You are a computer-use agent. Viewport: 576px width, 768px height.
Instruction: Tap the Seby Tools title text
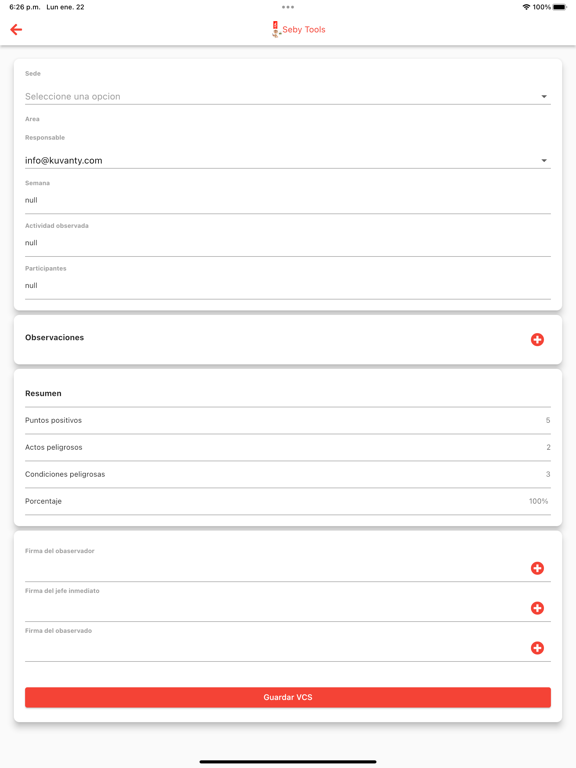coord(304,29)
